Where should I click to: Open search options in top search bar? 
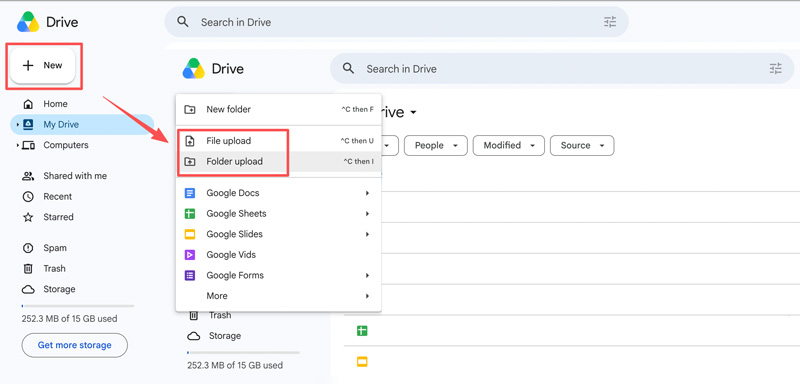click(x=610, y=22)
